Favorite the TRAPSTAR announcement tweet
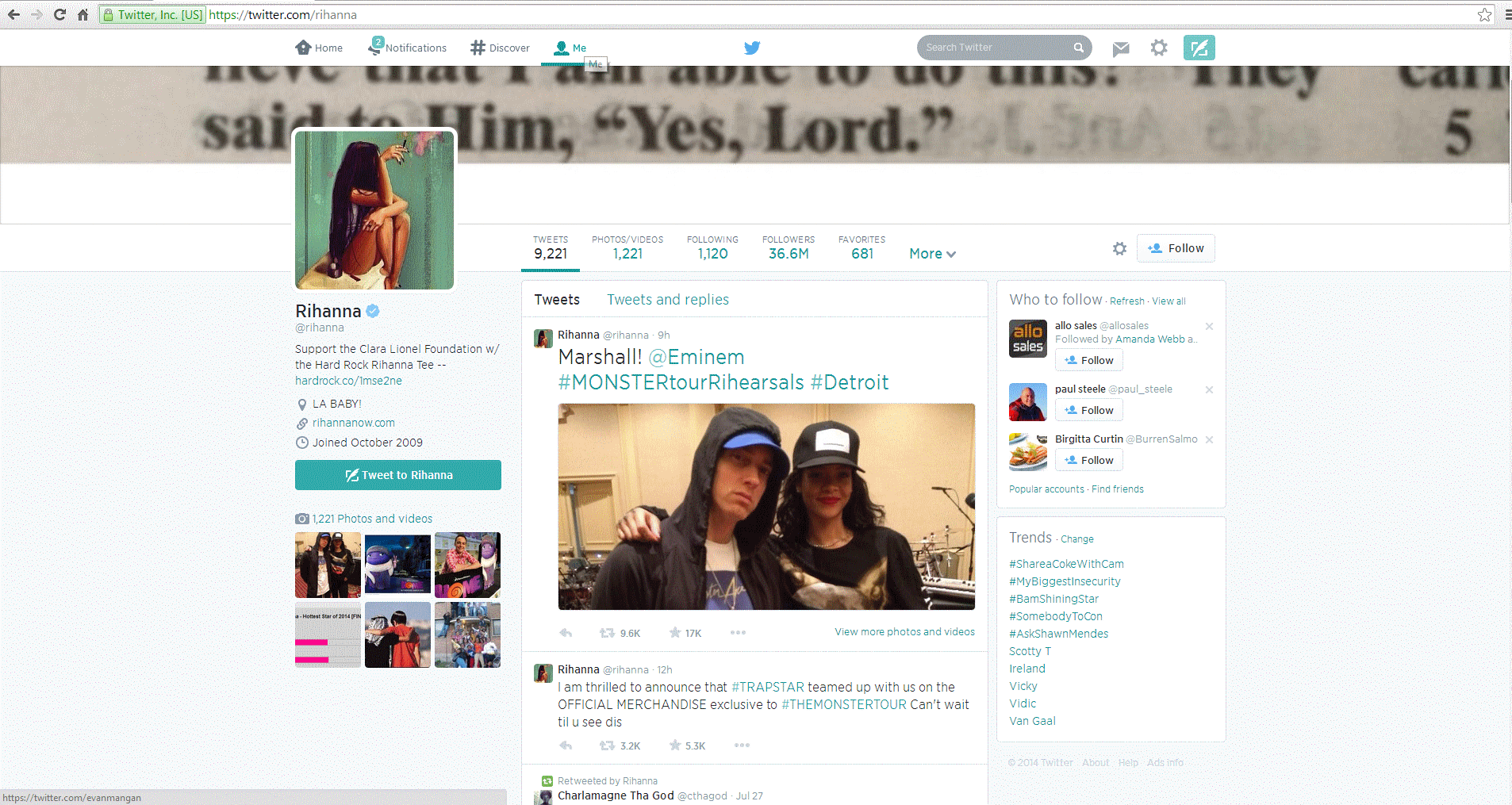Screen dimensions: 1512x805 pos(675,746)
